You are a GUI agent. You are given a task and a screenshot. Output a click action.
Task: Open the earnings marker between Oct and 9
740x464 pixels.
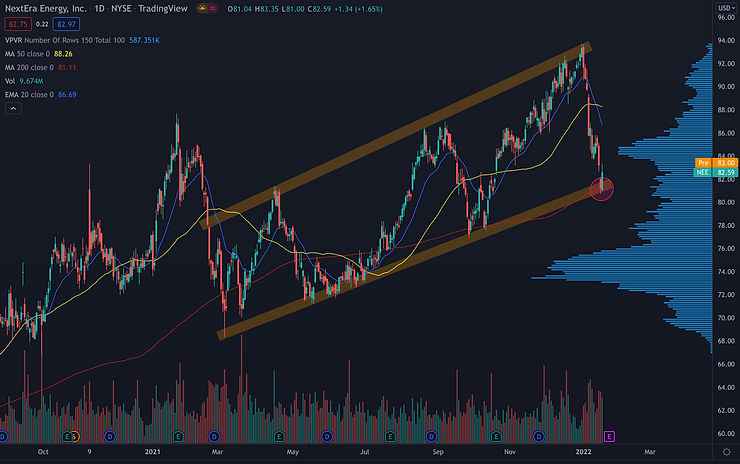tap(67, 437)
